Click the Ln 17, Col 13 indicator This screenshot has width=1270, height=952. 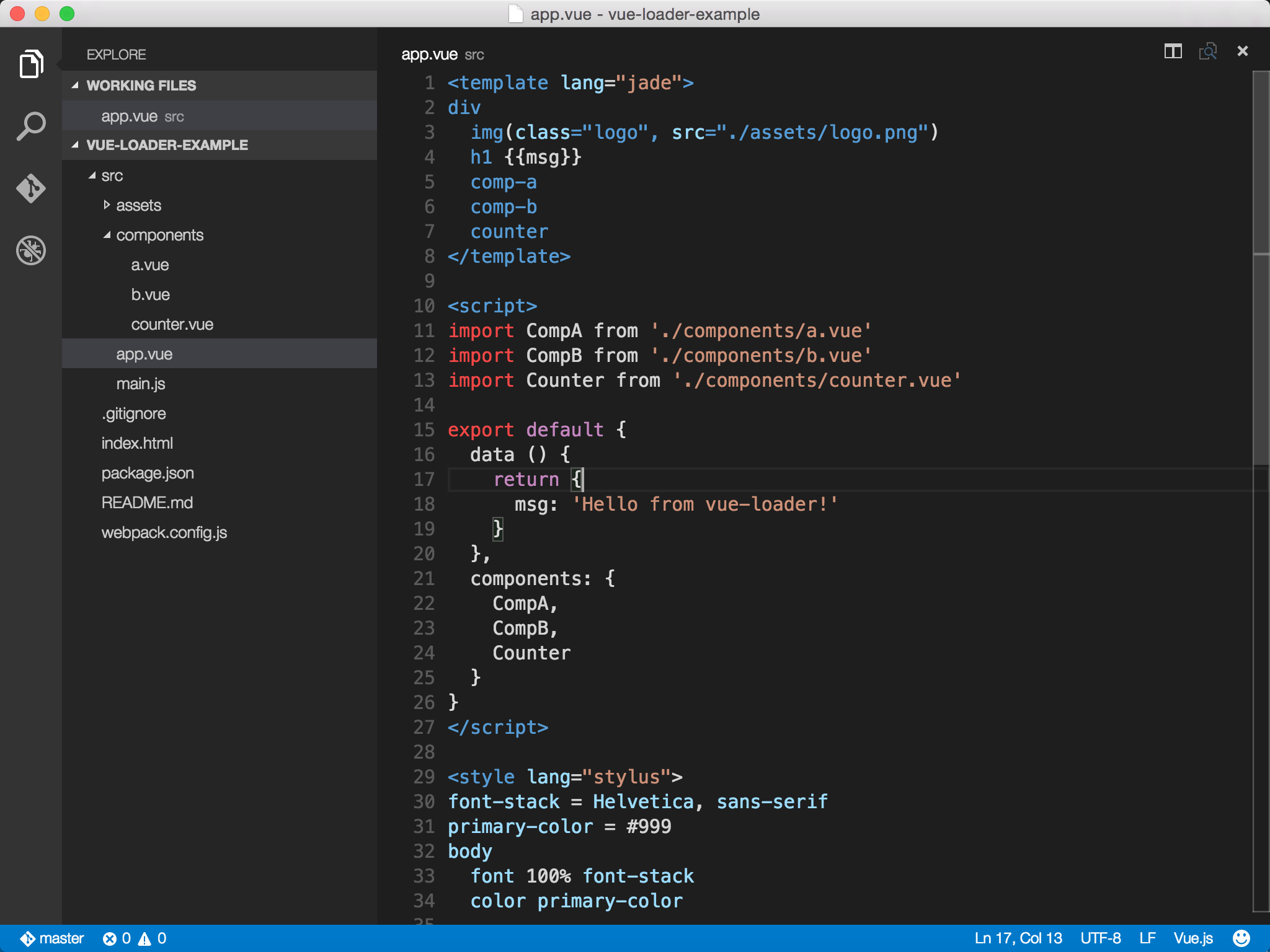pos(1018,938)
